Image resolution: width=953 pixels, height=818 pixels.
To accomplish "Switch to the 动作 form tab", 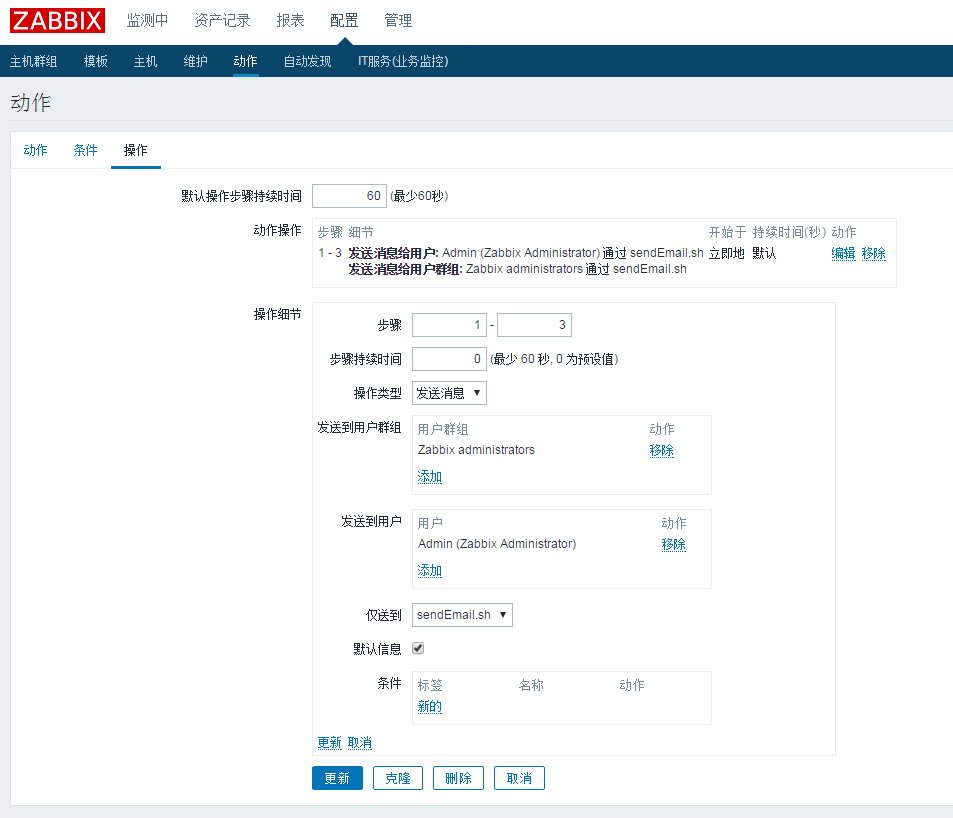I will [x=35, y=150].
